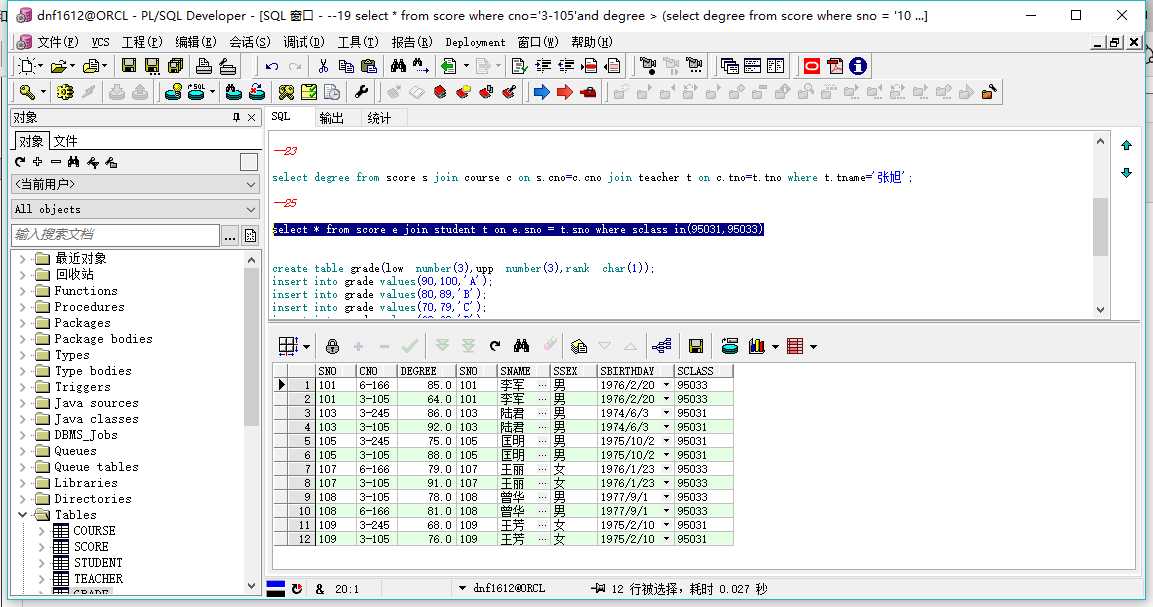Click the PDF manual icon
The width and height of the screenshot is (1153, 607).
pos(835,66)
